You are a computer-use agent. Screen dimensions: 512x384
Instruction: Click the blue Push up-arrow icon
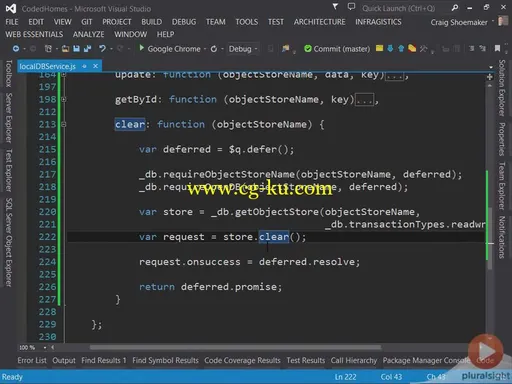pyautogui.click(x=401, y=49)
